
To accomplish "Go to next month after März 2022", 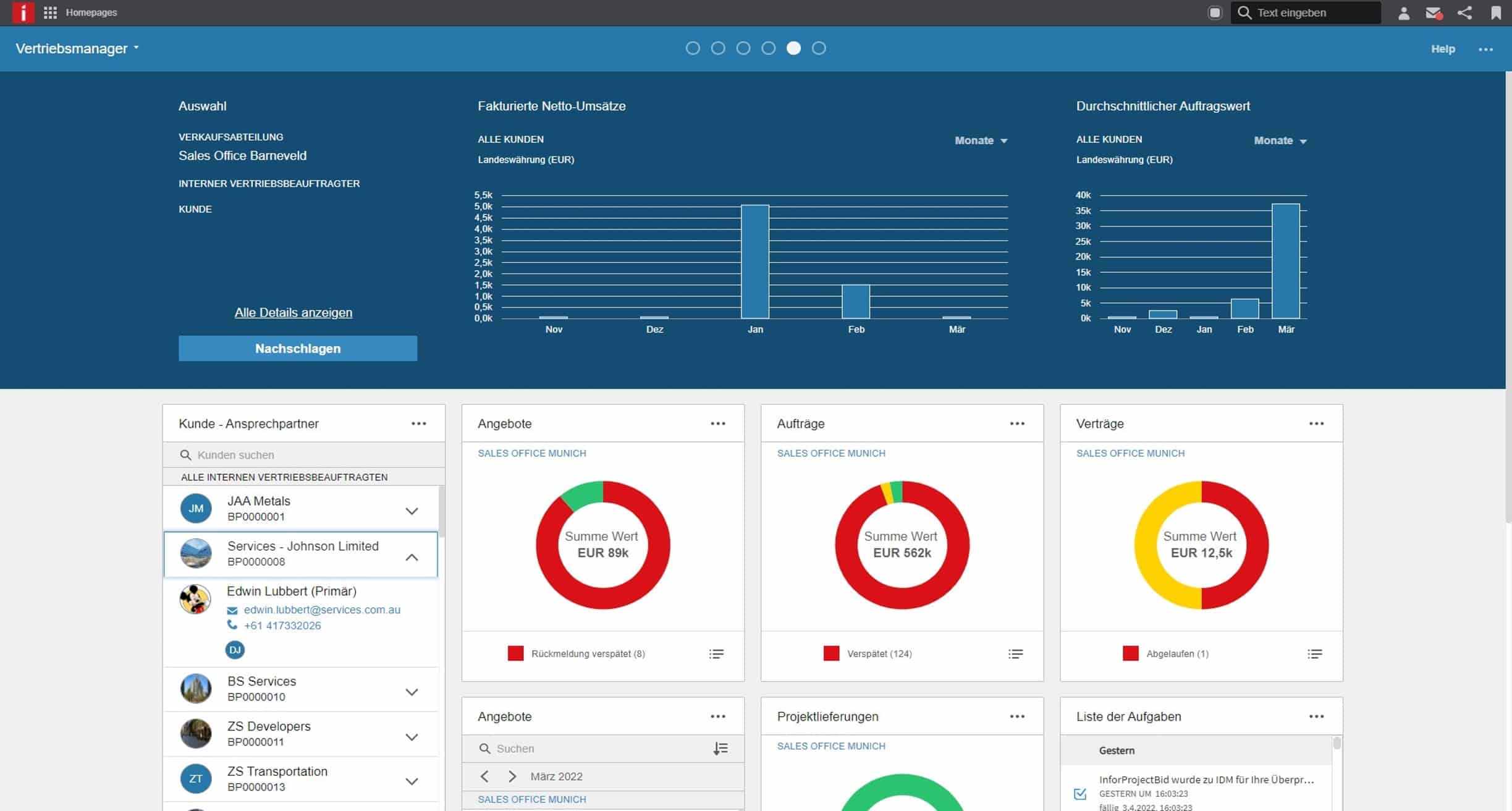I will (512, 776).
